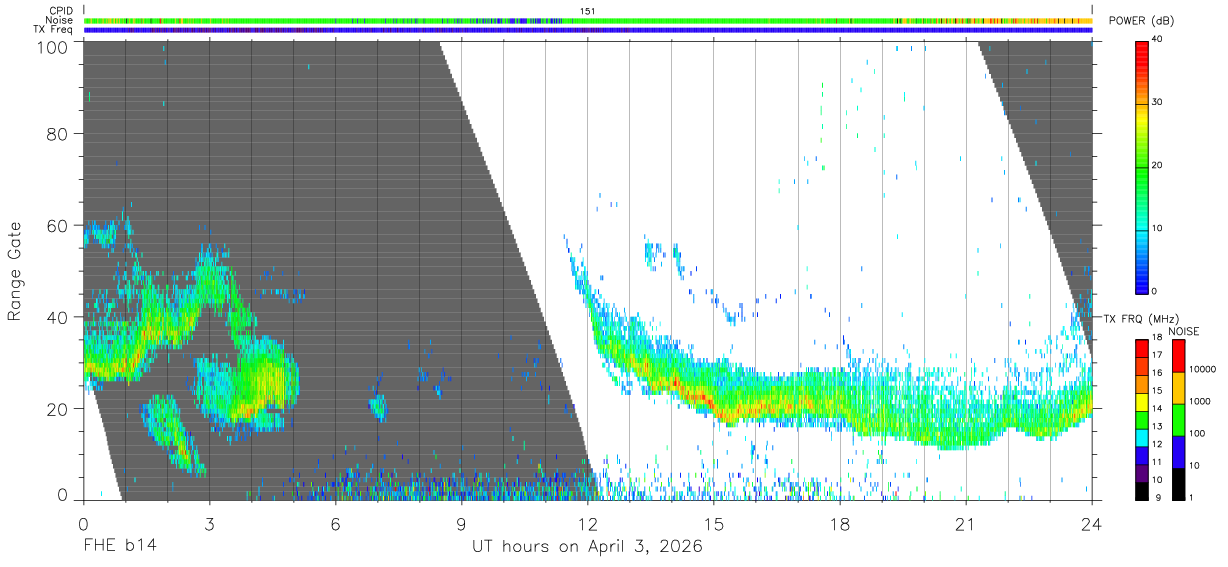Click the blue TX Freq strip above plot
This screenshot has height=567, width=1228.
[588, 30]
